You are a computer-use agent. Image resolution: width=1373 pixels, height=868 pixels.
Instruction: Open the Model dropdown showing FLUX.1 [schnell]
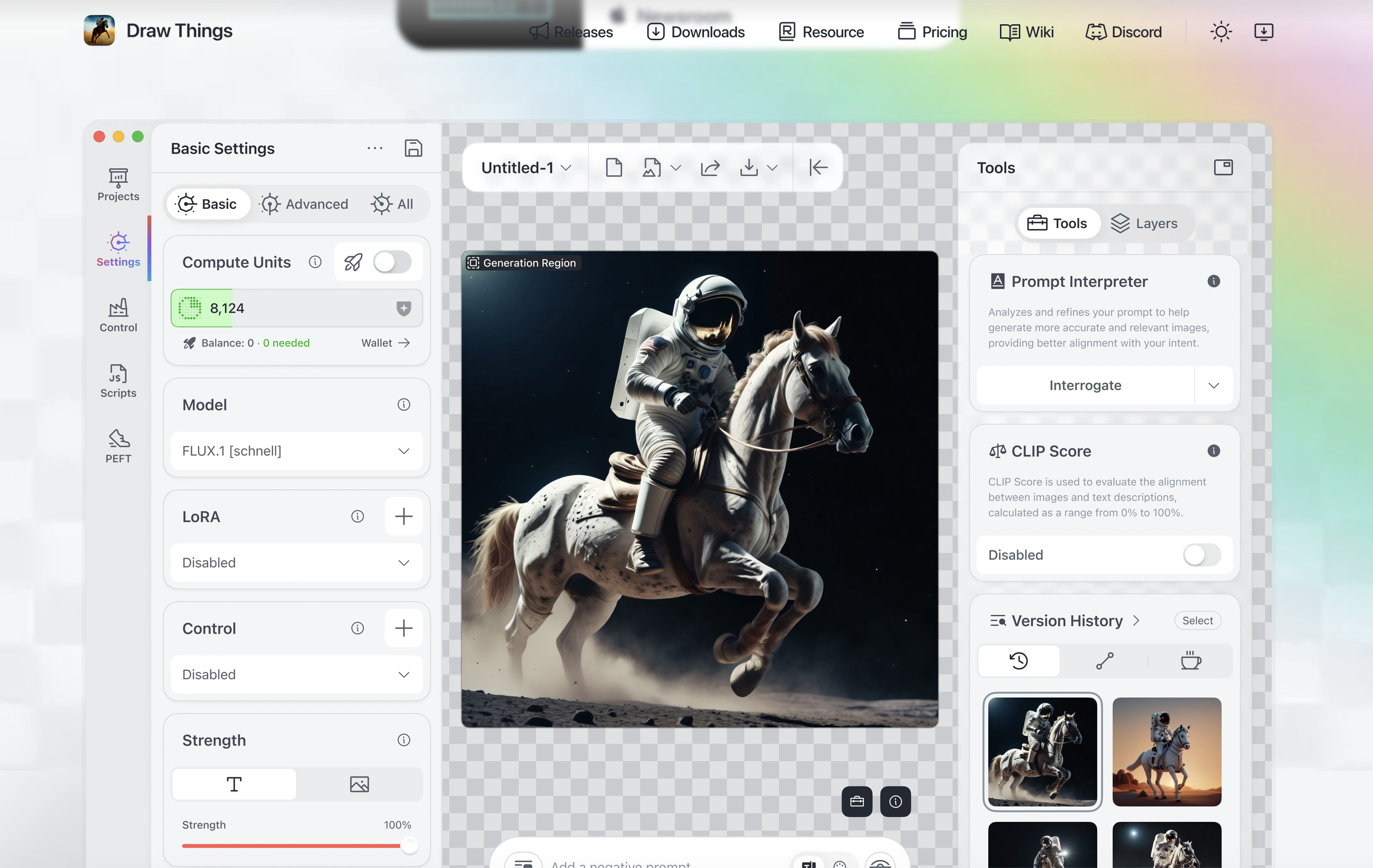(x=296, y=451)
